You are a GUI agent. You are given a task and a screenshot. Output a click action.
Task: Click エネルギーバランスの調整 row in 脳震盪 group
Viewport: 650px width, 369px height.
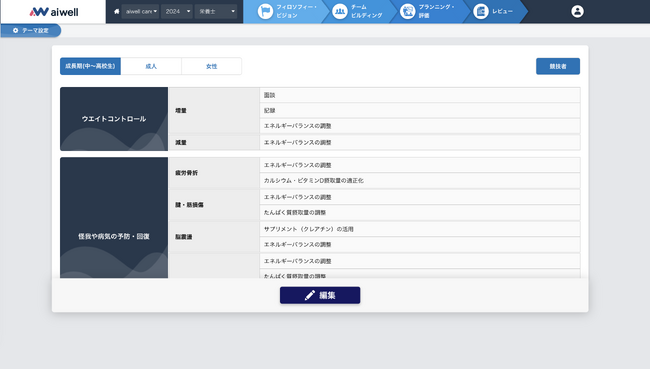pos(420,244)
